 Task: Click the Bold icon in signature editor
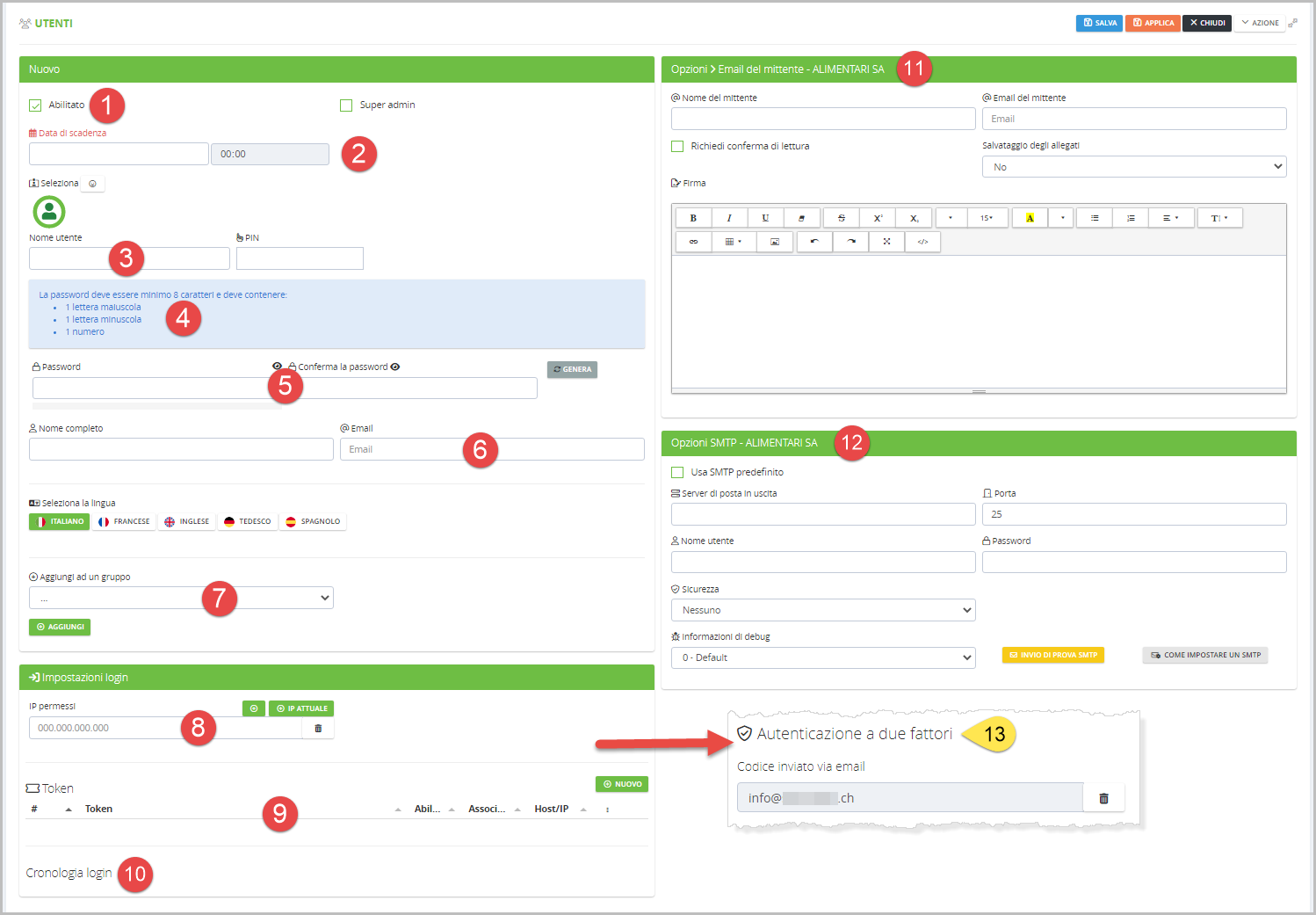tap(693, 218)
